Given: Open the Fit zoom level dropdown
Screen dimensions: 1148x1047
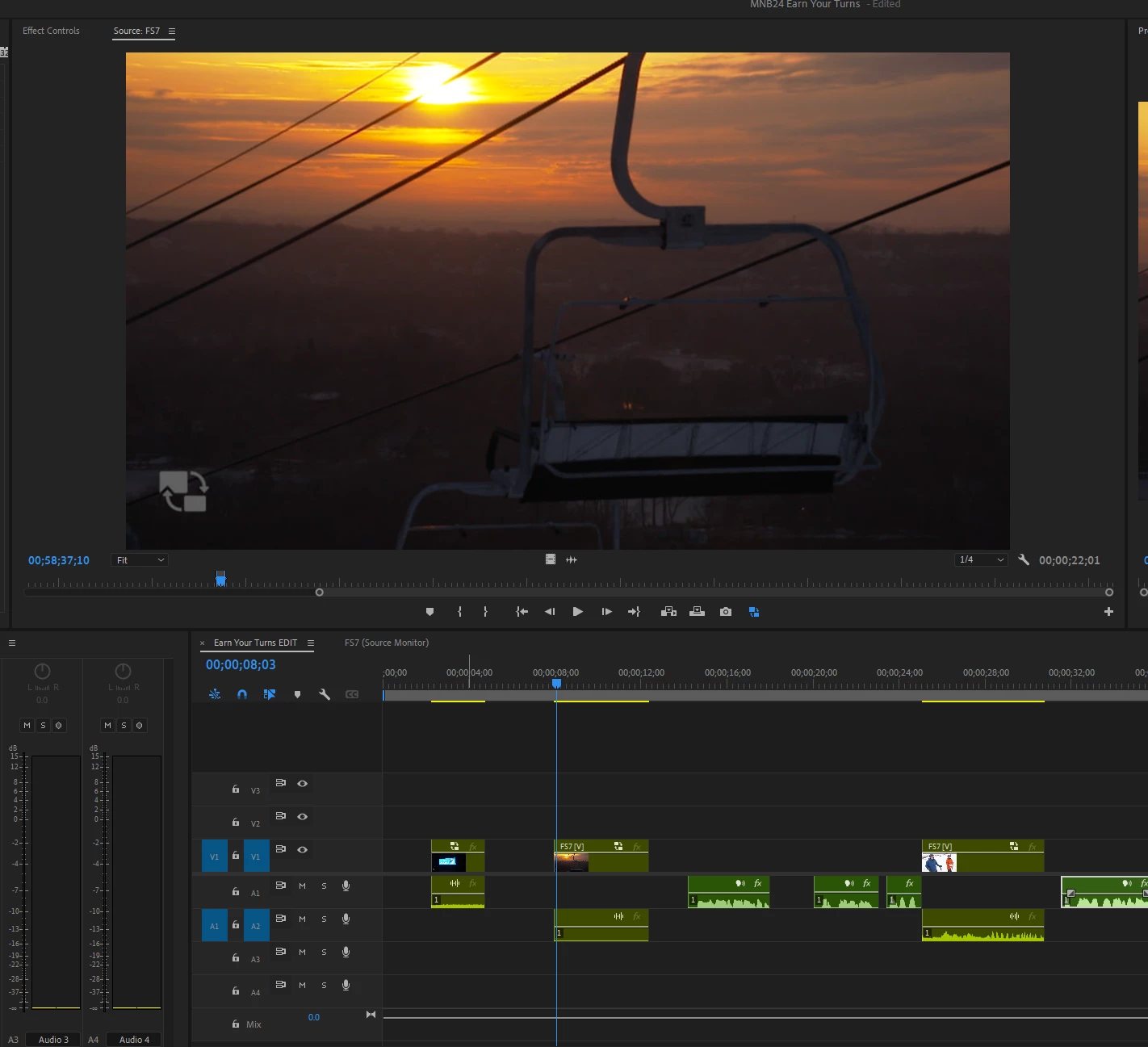Looking at the screenshot, I should [139, 560].
